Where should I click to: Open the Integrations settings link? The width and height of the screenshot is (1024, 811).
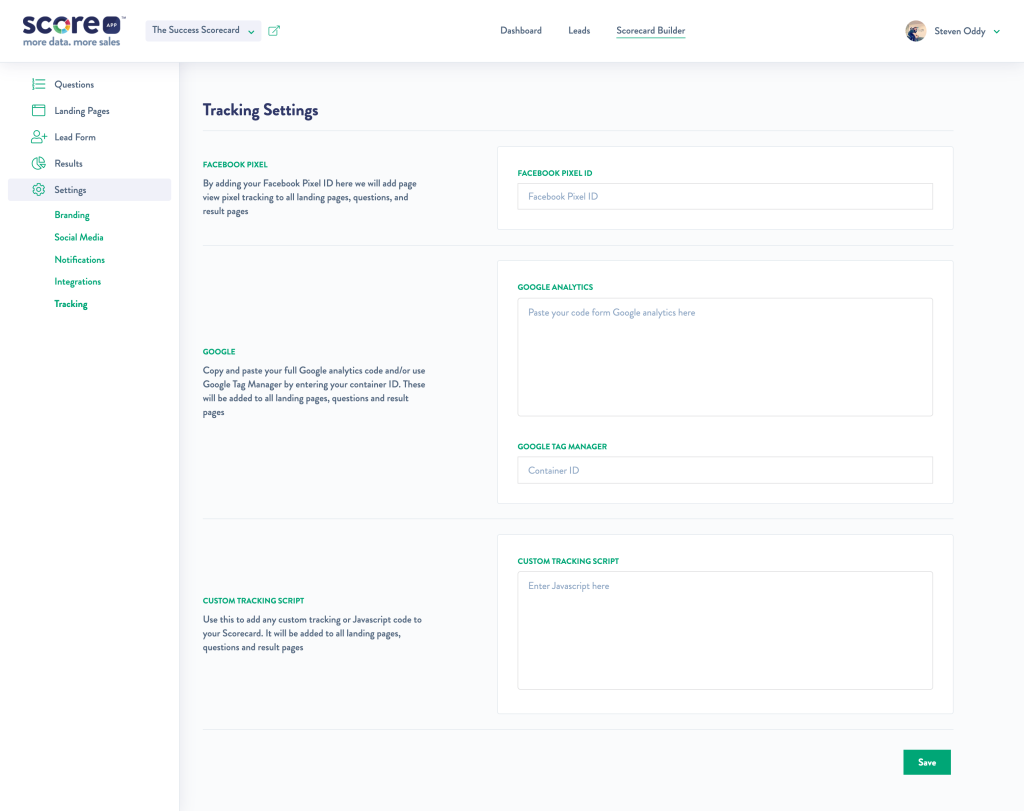(77, 281)
